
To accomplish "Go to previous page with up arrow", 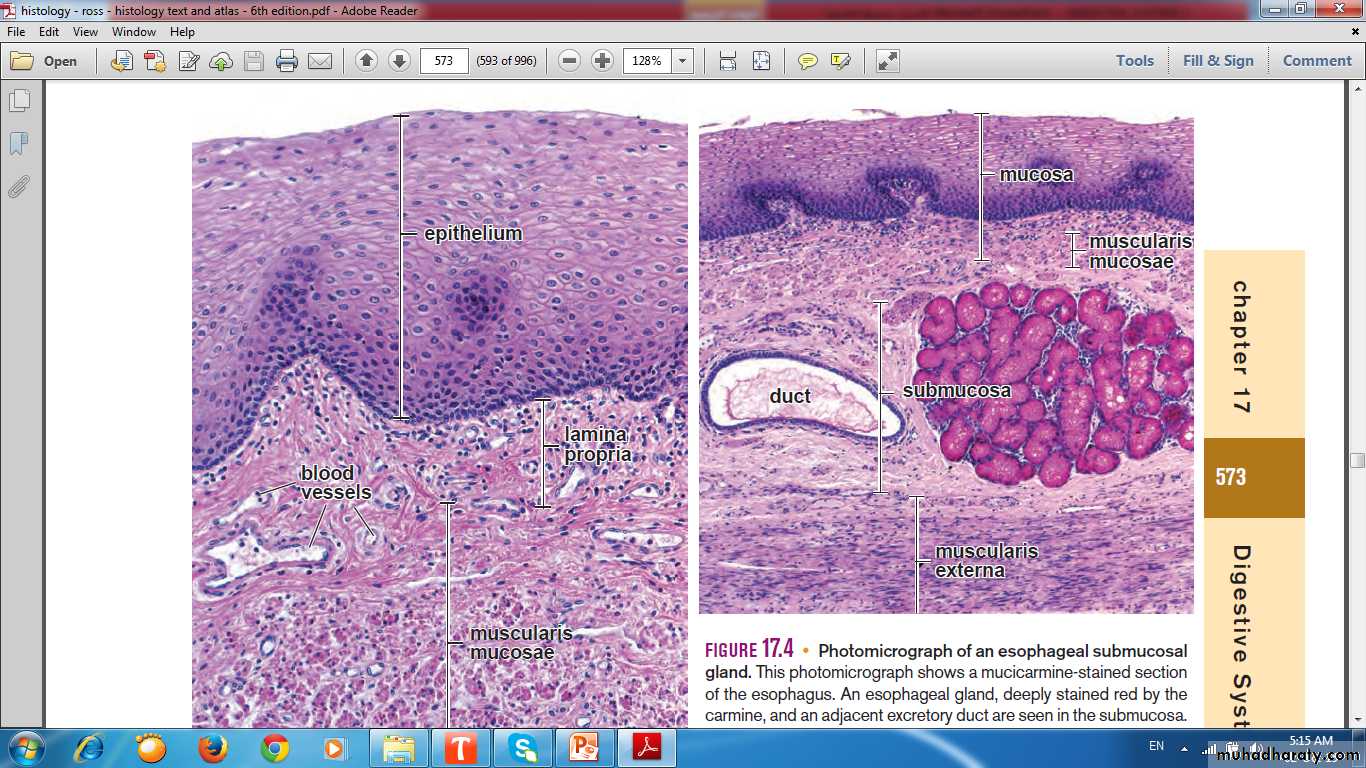I will point(366,61).
